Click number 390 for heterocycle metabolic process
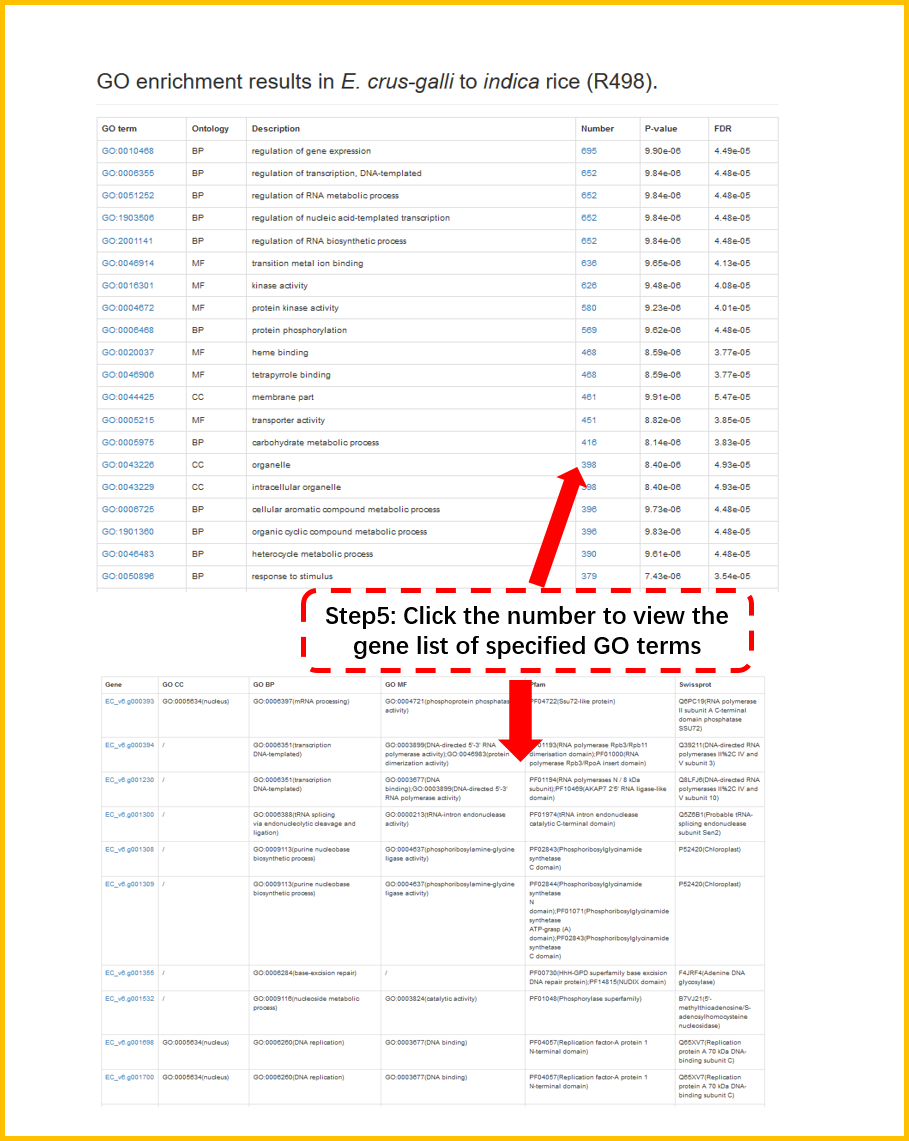This screenshot has height=1141, width=909. [x=588, y=554]
